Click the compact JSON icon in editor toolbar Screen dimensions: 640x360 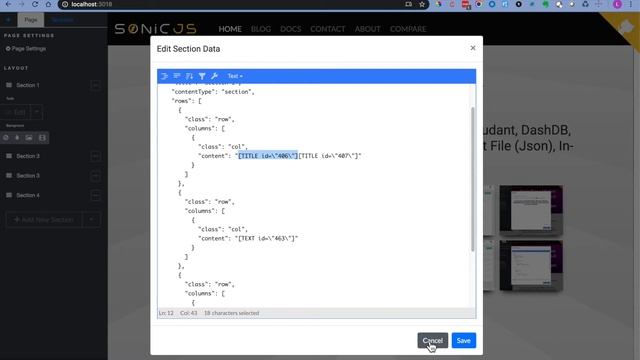(x=177, y=76)
